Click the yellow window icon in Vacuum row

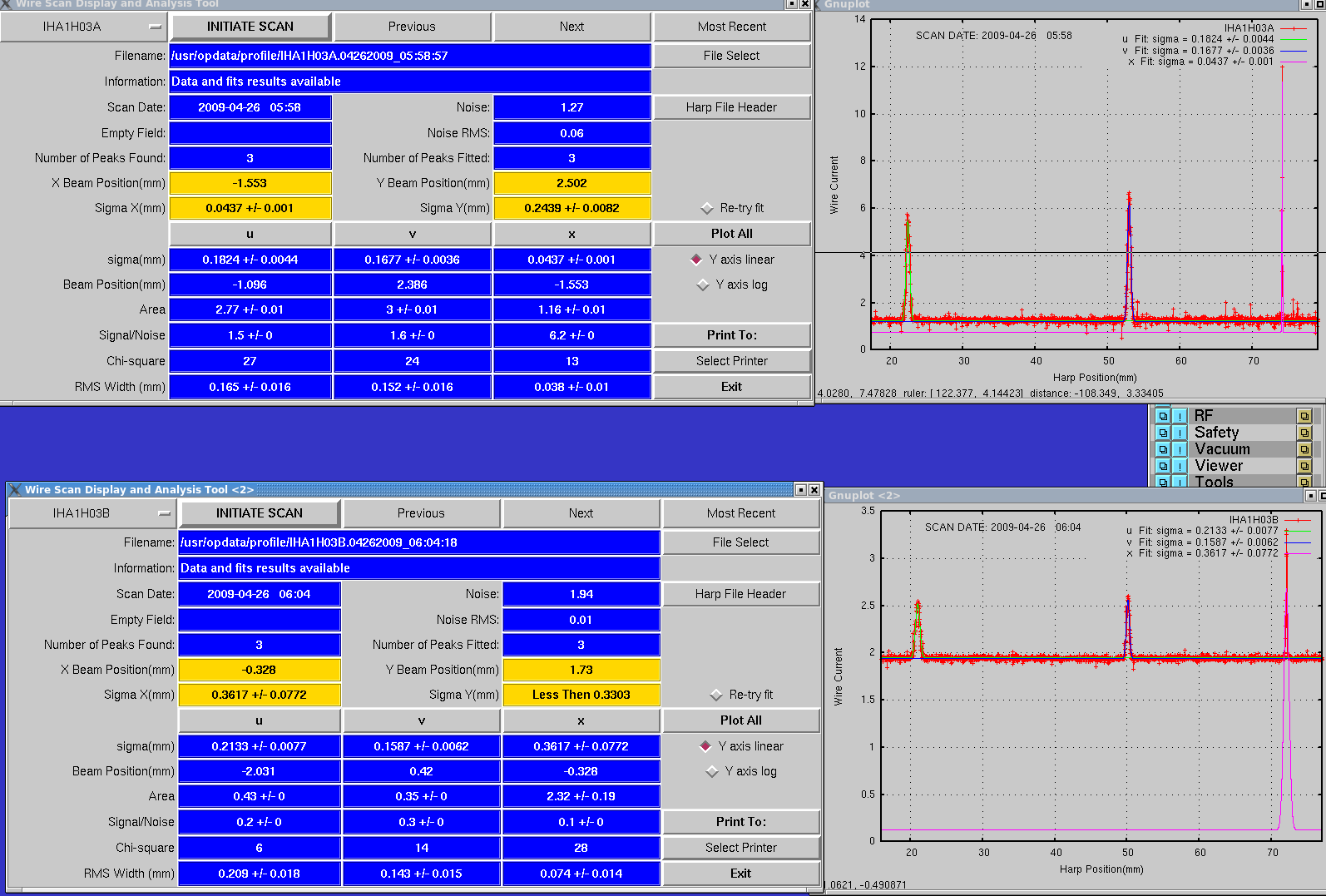(1304, 449)
